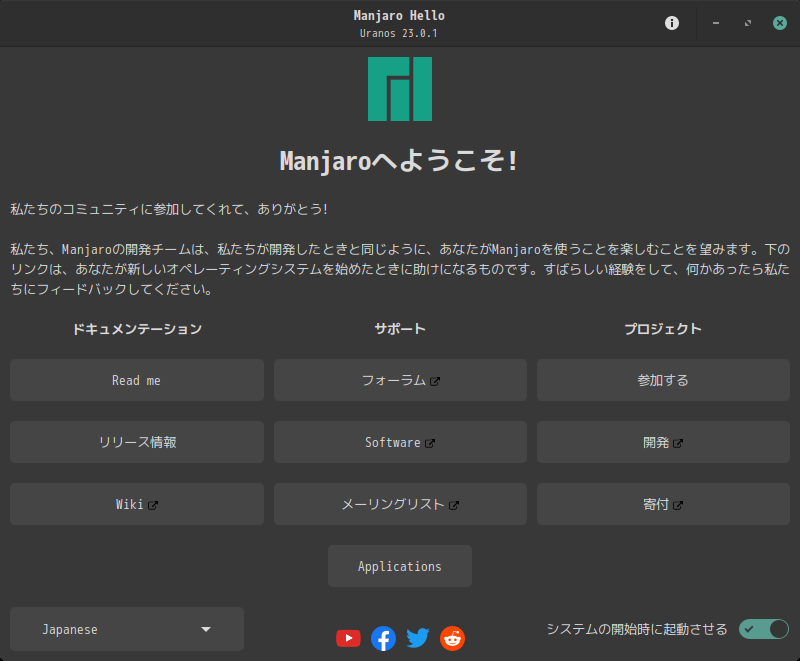Open Manjaro Twitter profile icon

418,638
